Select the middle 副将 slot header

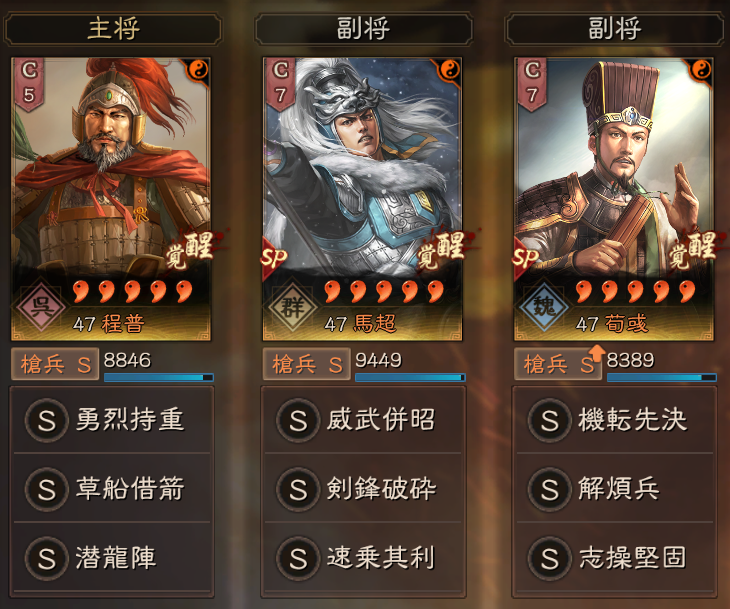364,29
